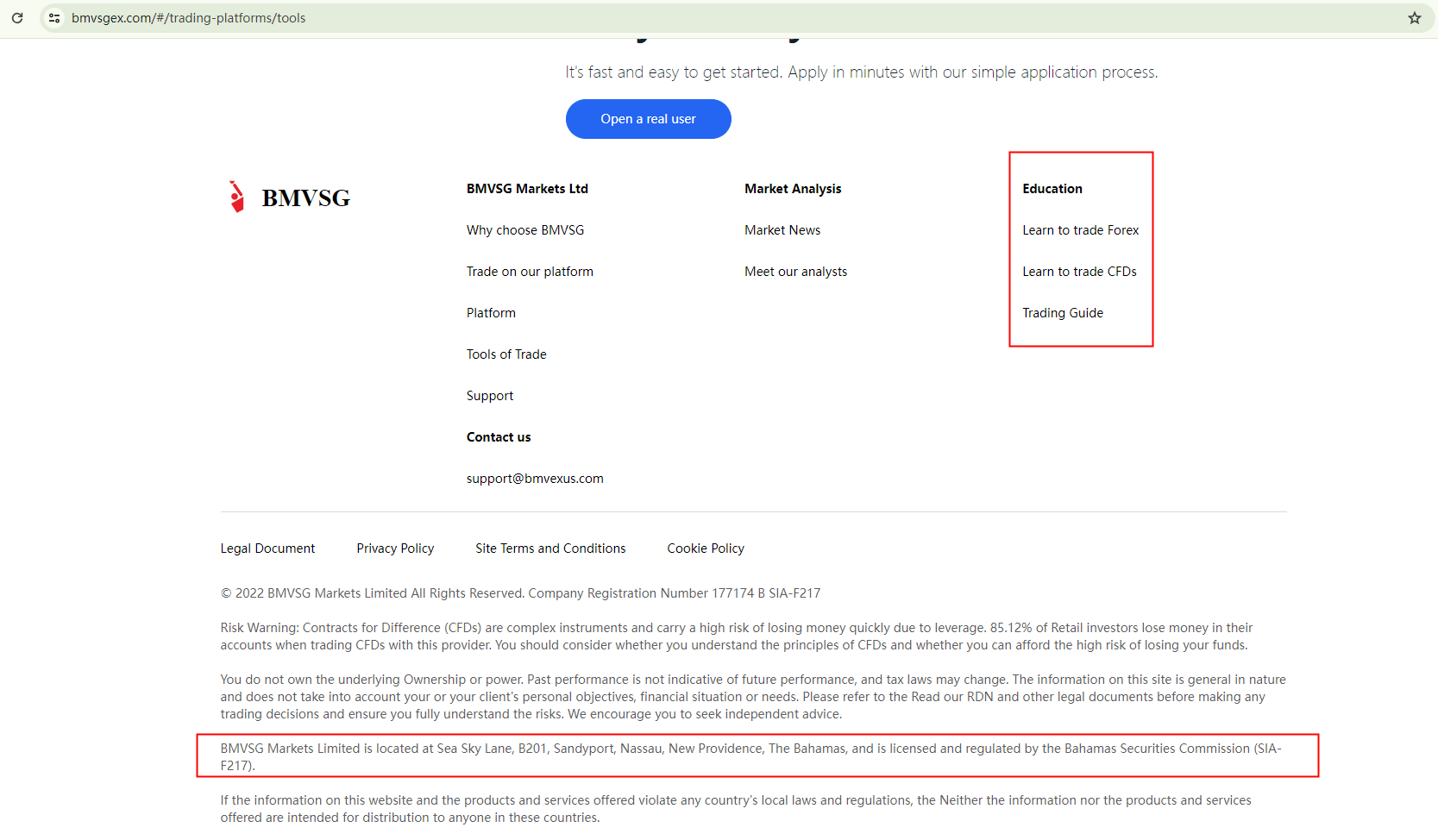
Task: Reload the page with the refresh icon
Action: [x=17, y=18]
